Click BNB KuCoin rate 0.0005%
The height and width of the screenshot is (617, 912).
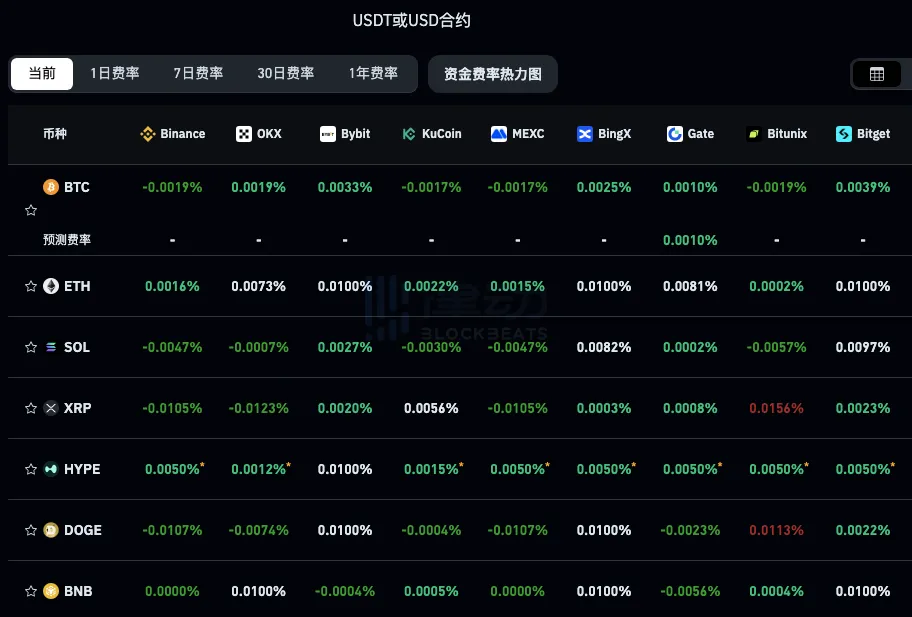(431, 591)
